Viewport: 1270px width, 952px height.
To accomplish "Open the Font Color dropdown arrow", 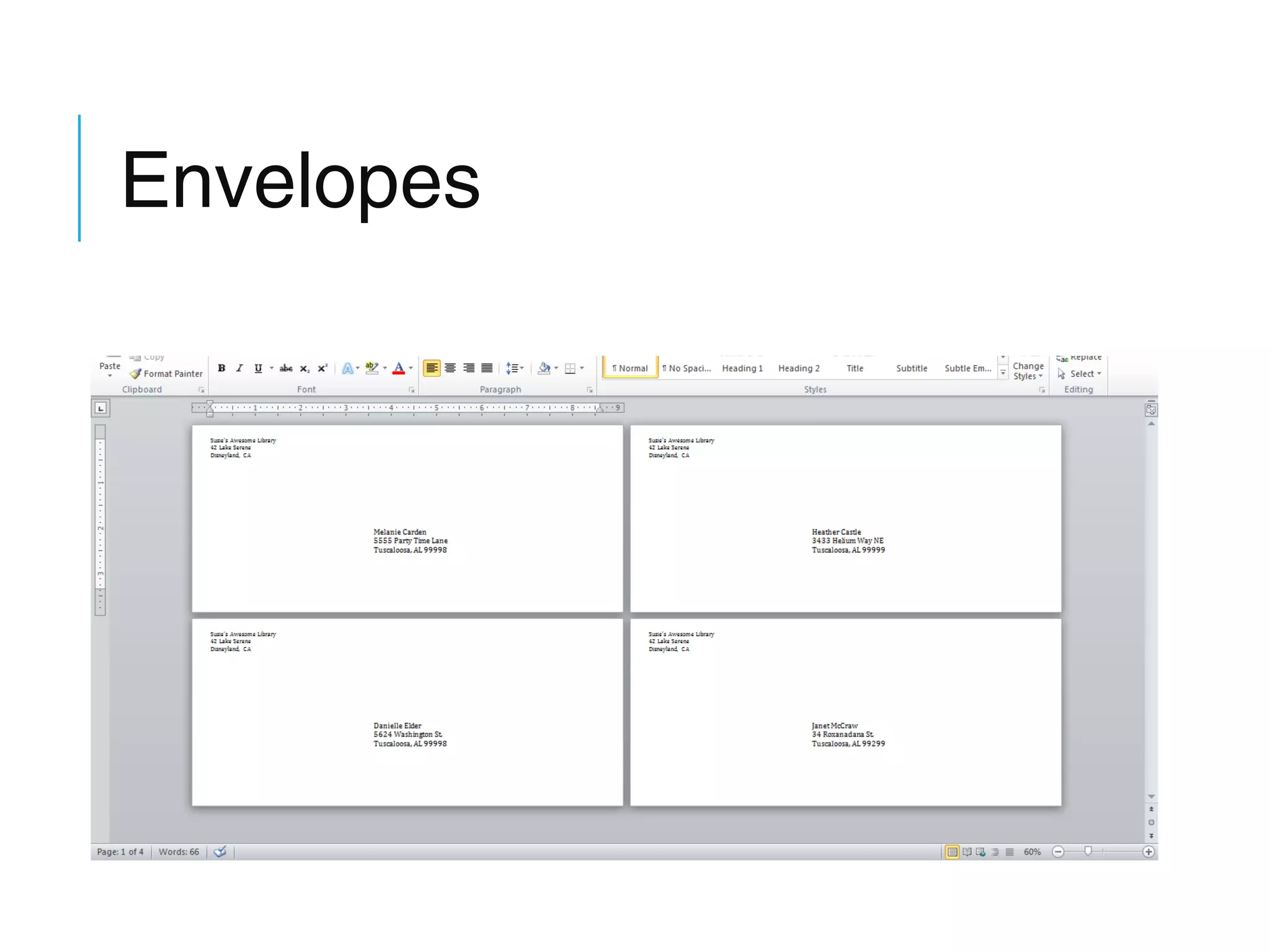I will tap(411, 368).
